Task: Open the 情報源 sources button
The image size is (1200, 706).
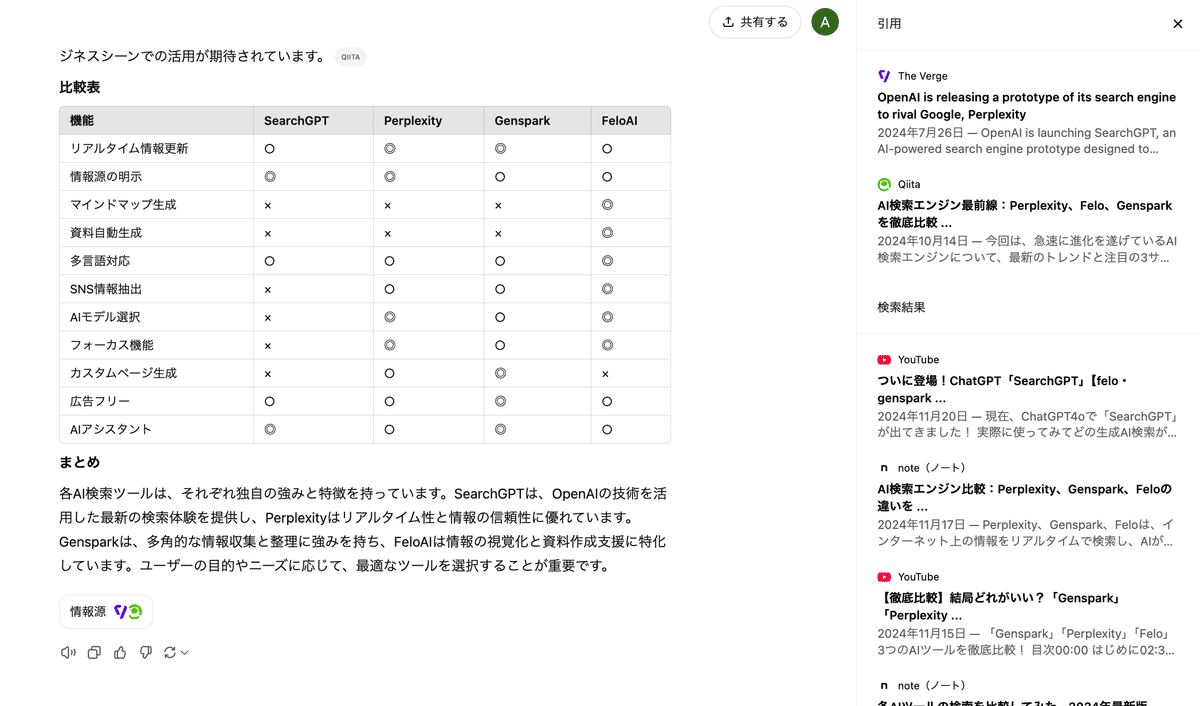Action: pyautogui.click(x=105, y=612)
